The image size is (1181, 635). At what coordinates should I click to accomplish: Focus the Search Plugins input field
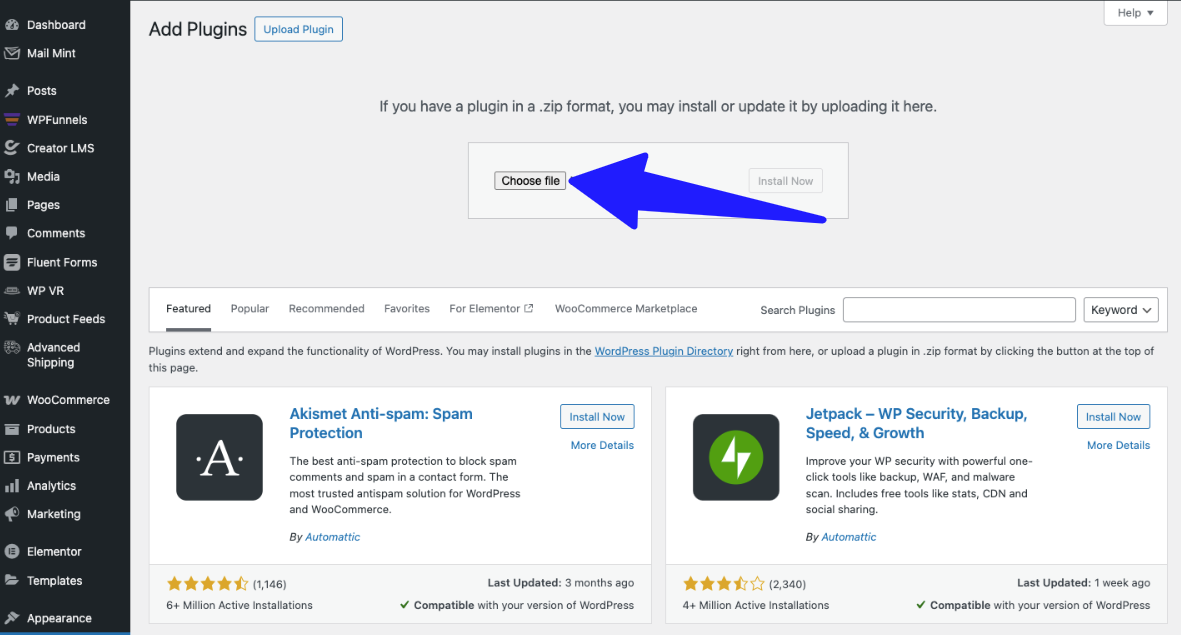tap(959, 310)
